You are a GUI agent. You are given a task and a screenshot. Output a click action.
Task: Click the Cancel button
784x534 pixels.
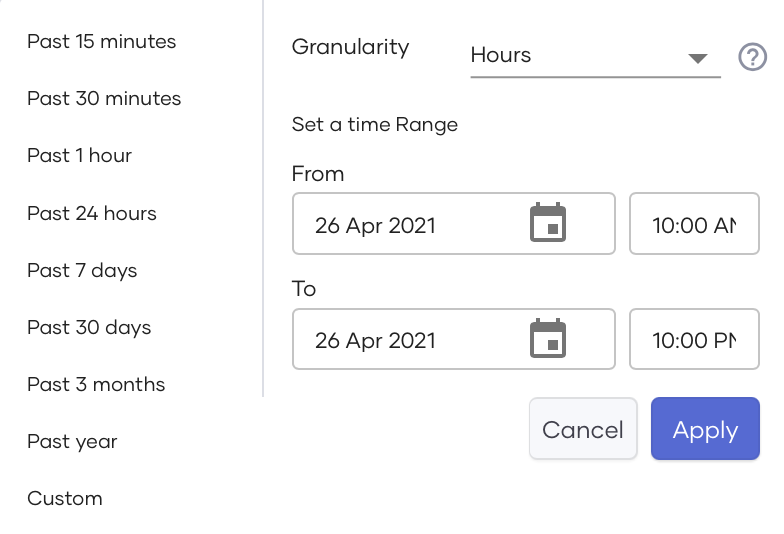tap(583, 430)
